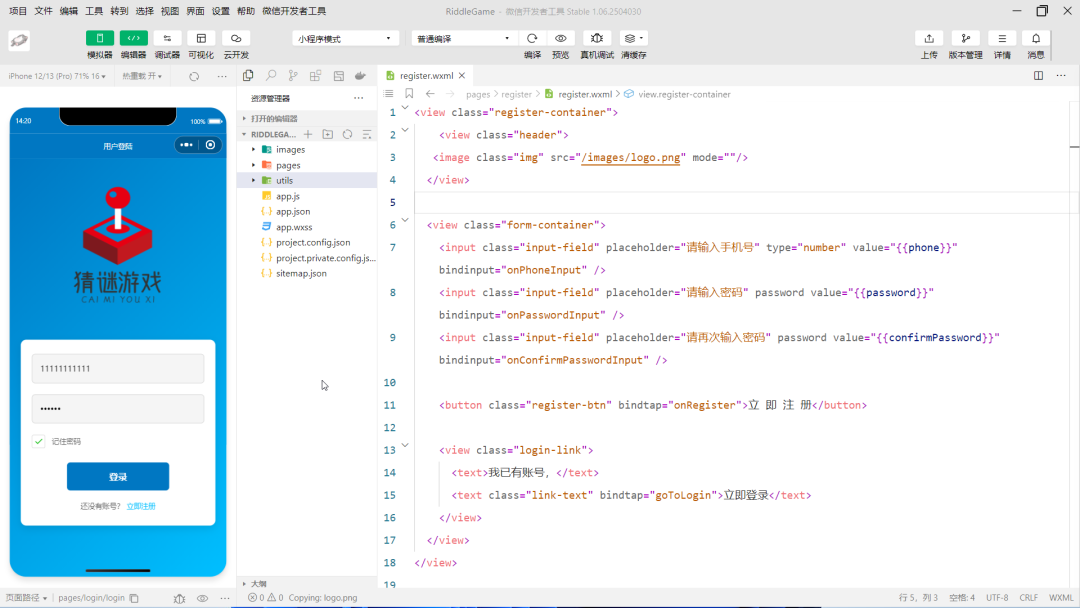The height and width of the screenshot is (608, 1080).
Task: Click the phone number field in simulator
Action: [118, 368]
